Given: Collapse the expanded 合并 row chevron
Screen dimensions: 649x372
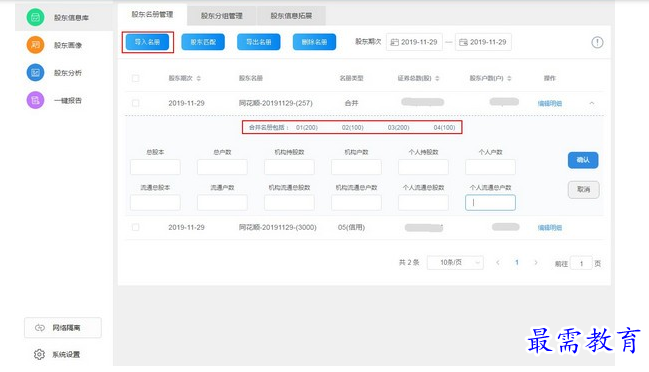Looking at the screenshot, I should (591, 103).
